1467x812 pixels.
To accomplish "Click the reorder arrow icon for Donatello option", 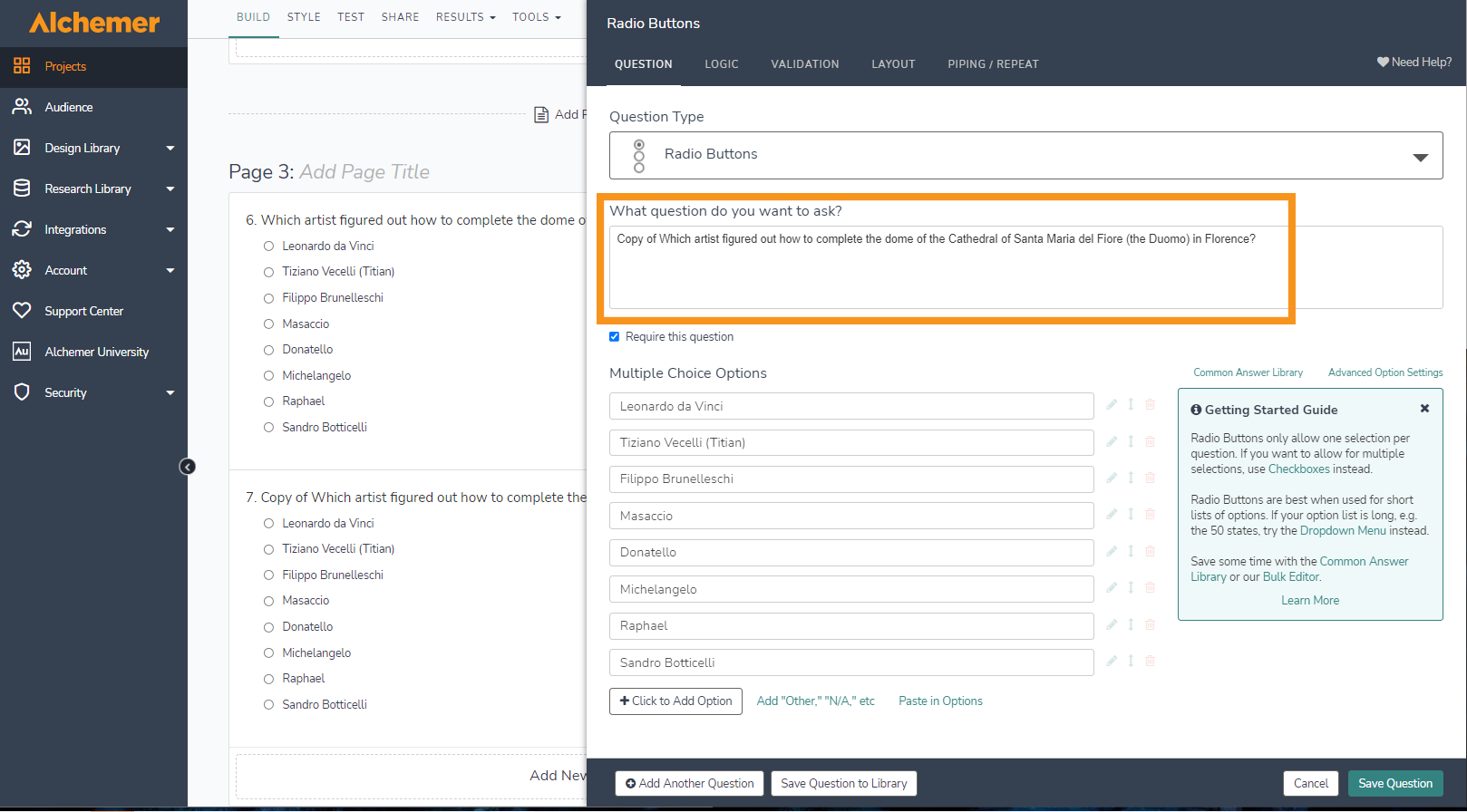I will tap(1131, 551).
